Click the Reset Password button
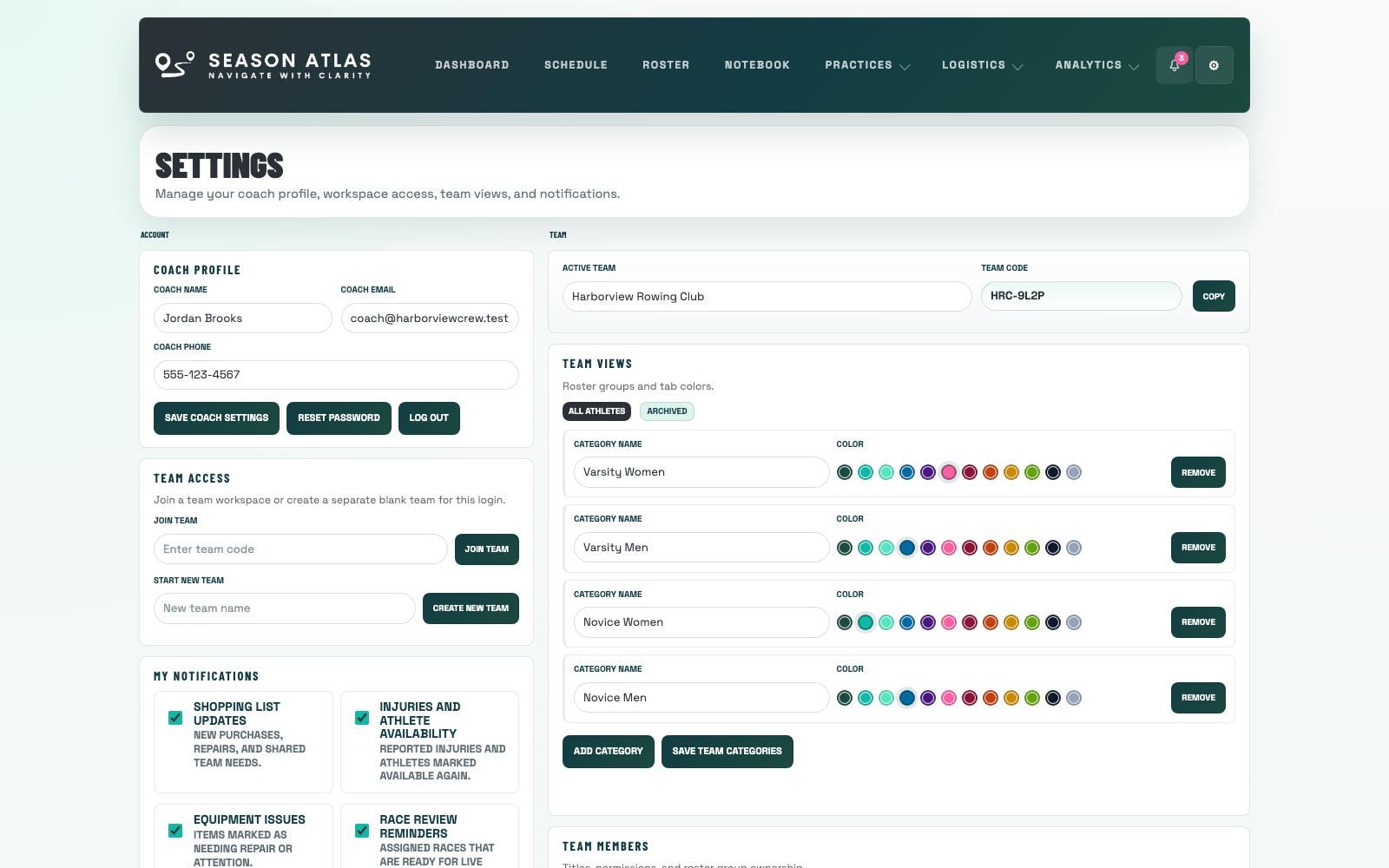 click(339, 418)
